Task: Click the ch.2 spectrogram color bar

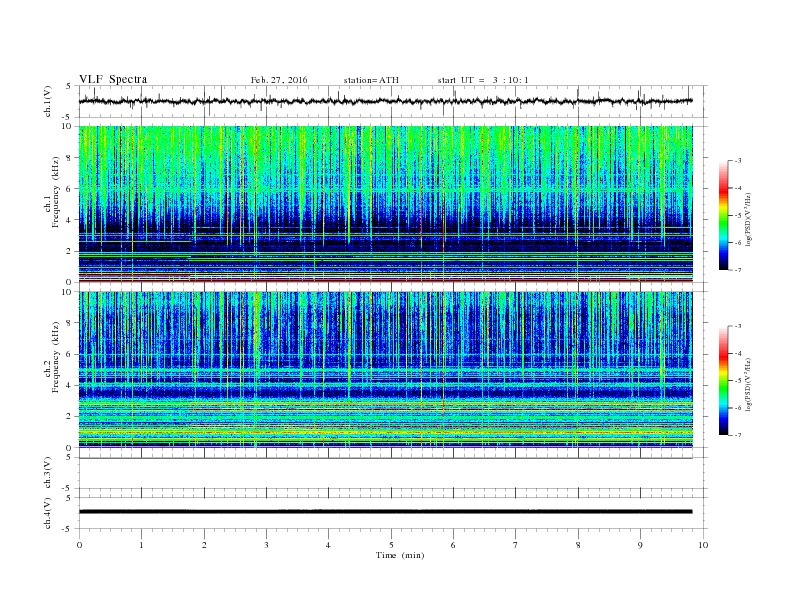Action: tap(723, 380)
